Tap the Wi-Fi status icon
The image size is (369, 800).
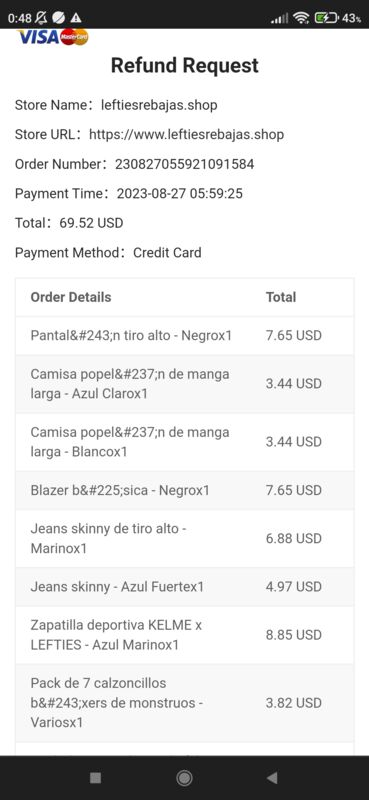(302, 18)
